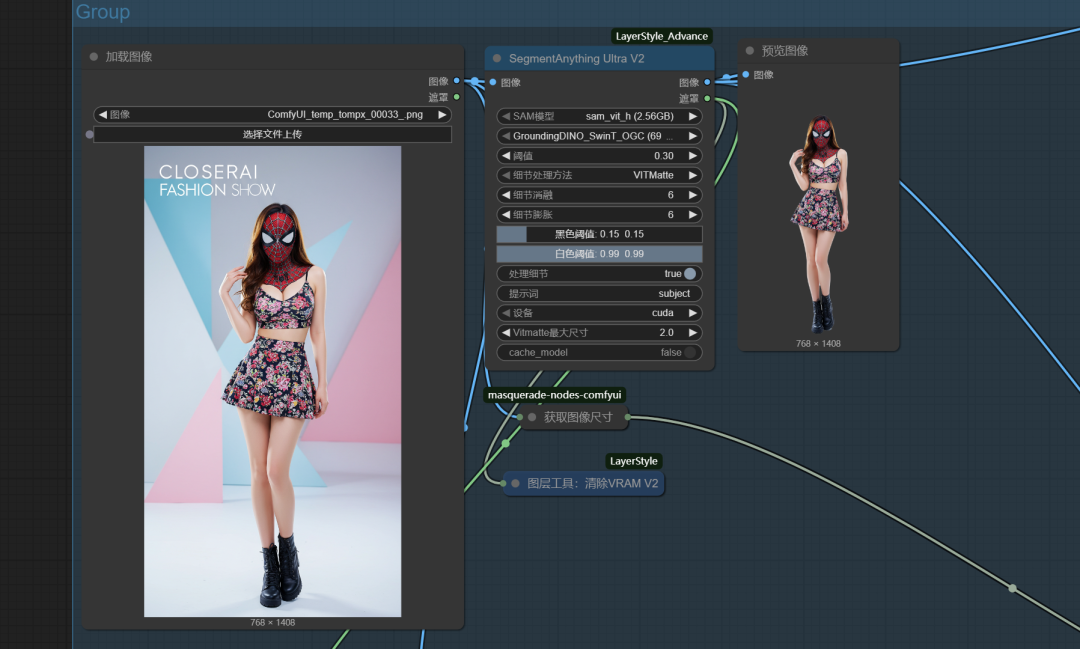Collapse the SegmentAnything Ultra V2 node dot
Image resolution: width=1080 pixels, height=649 pixels.
[x=497, y=59]
